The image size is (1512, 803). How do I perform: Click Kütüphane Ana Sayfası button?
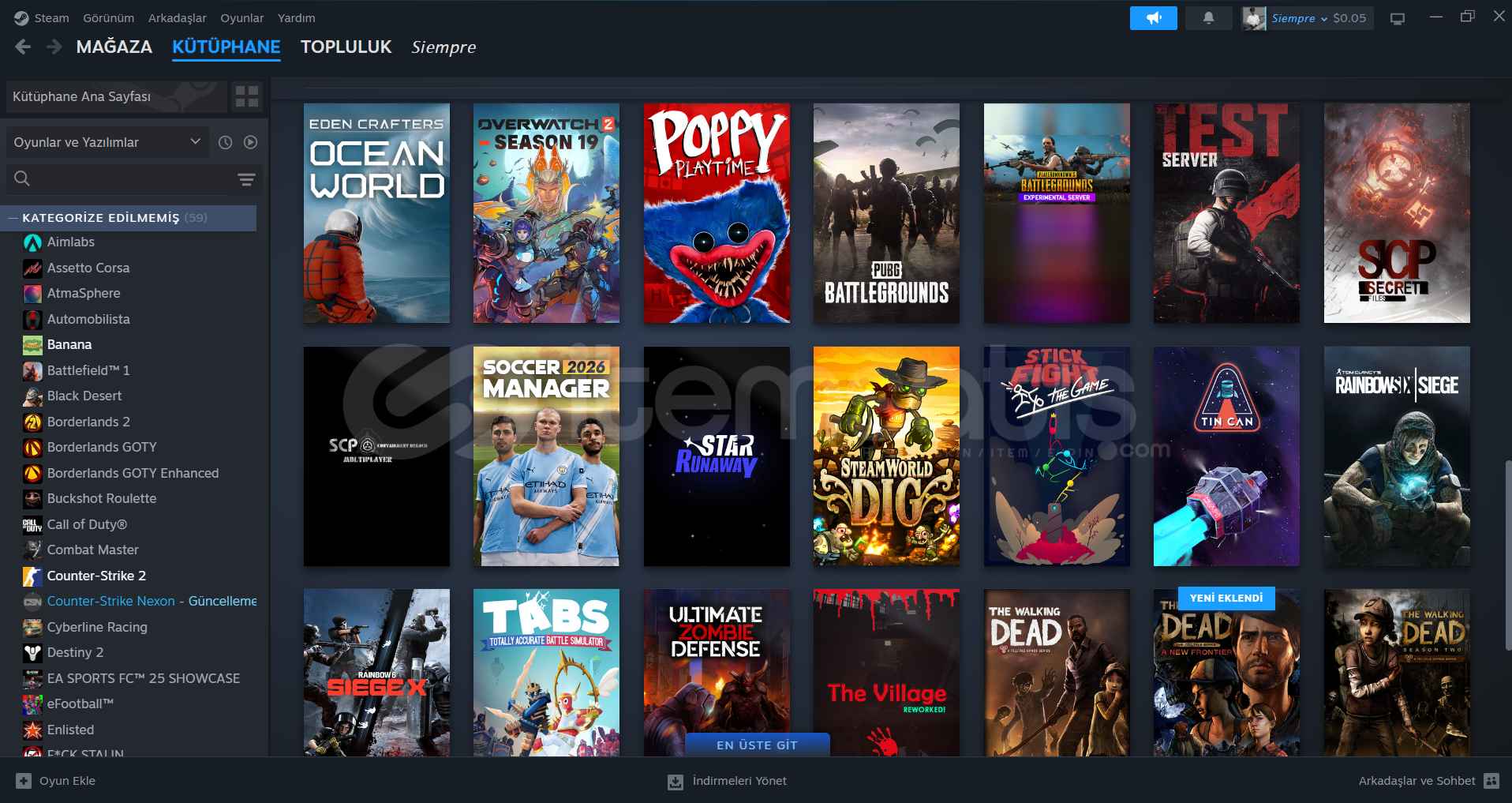(116, 96)
